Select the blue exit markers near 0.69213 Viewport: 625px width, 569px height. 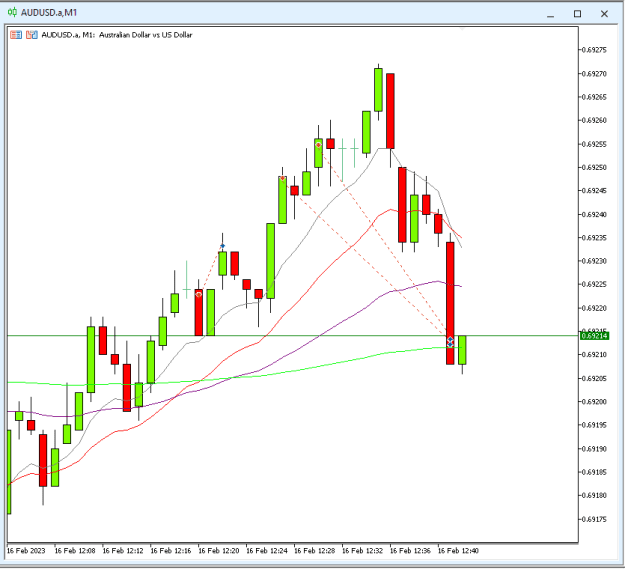450,341
